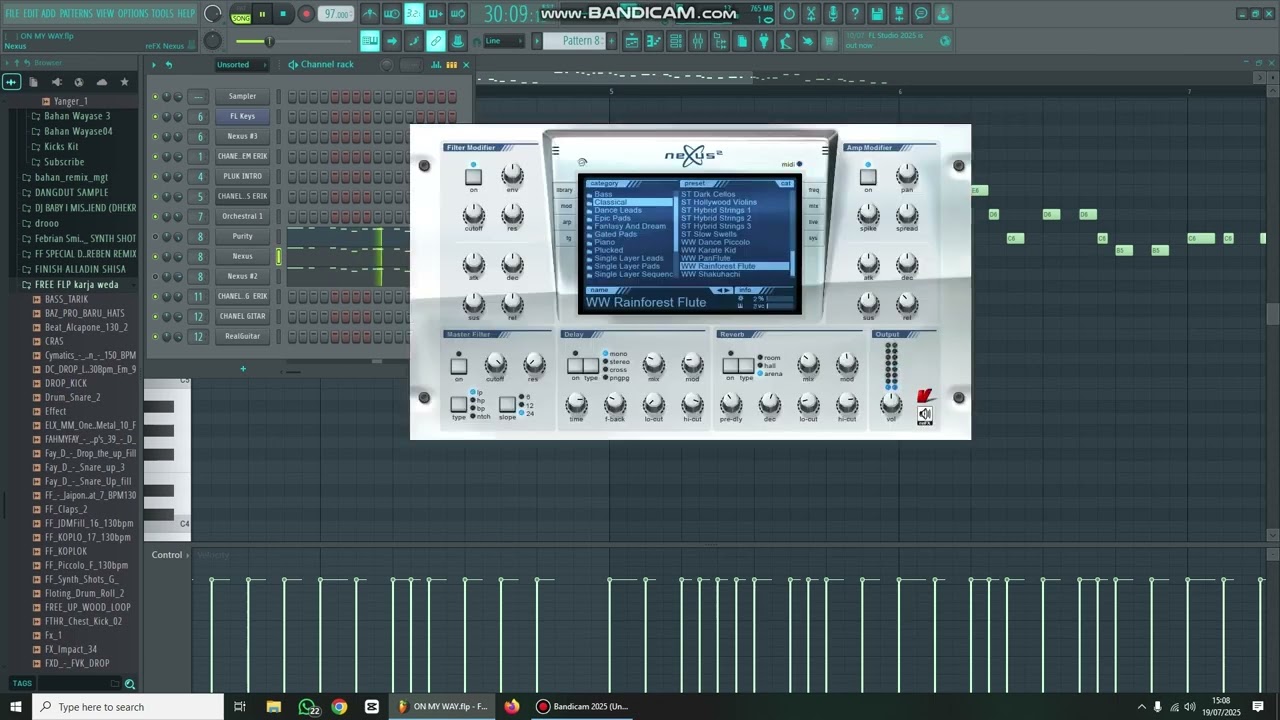Image resolution: width=1280 pixels, height=720 pixels.
Task: Click the browser search magnifier icon
Action: 129,684
